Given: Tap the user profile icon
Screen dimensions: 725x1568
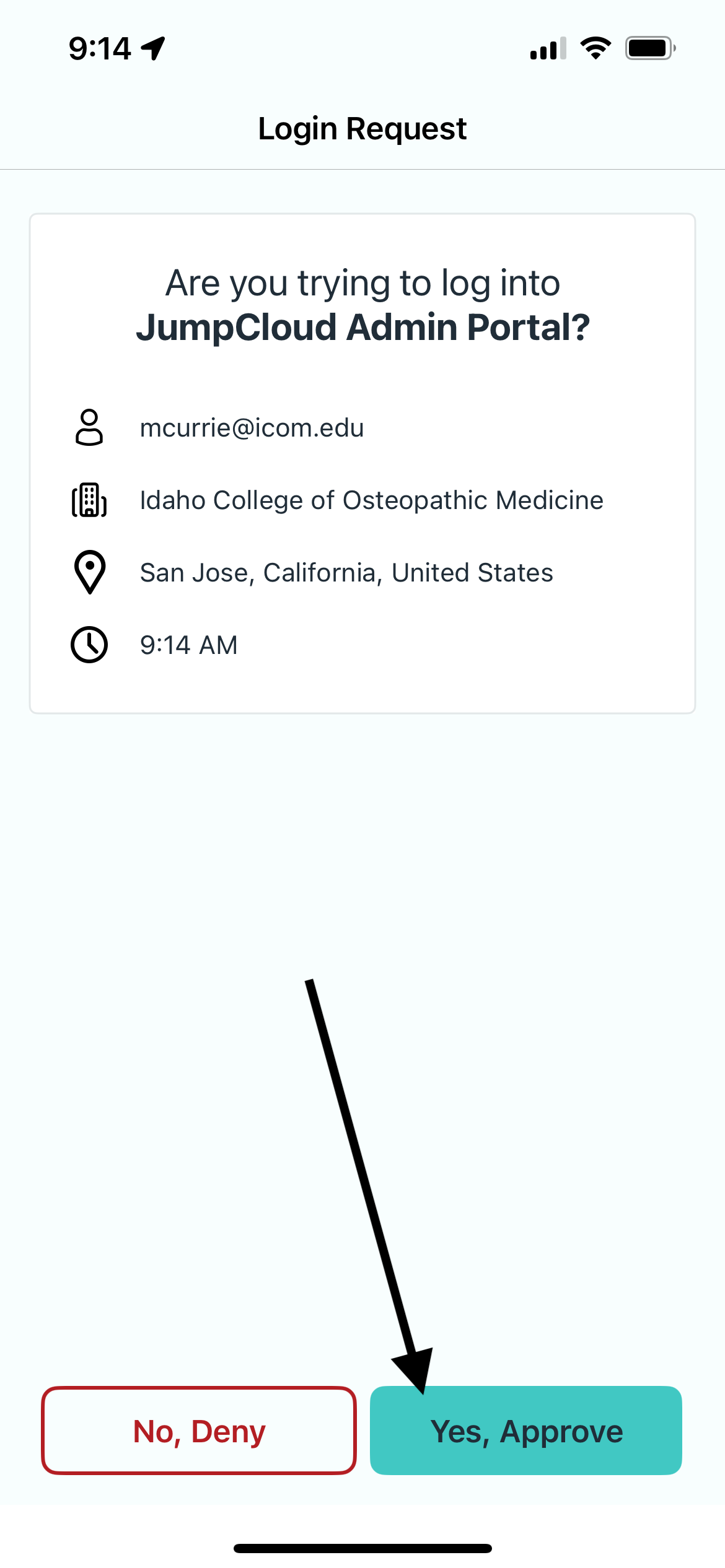Looking at the screenshot, I should pos(89,427).
